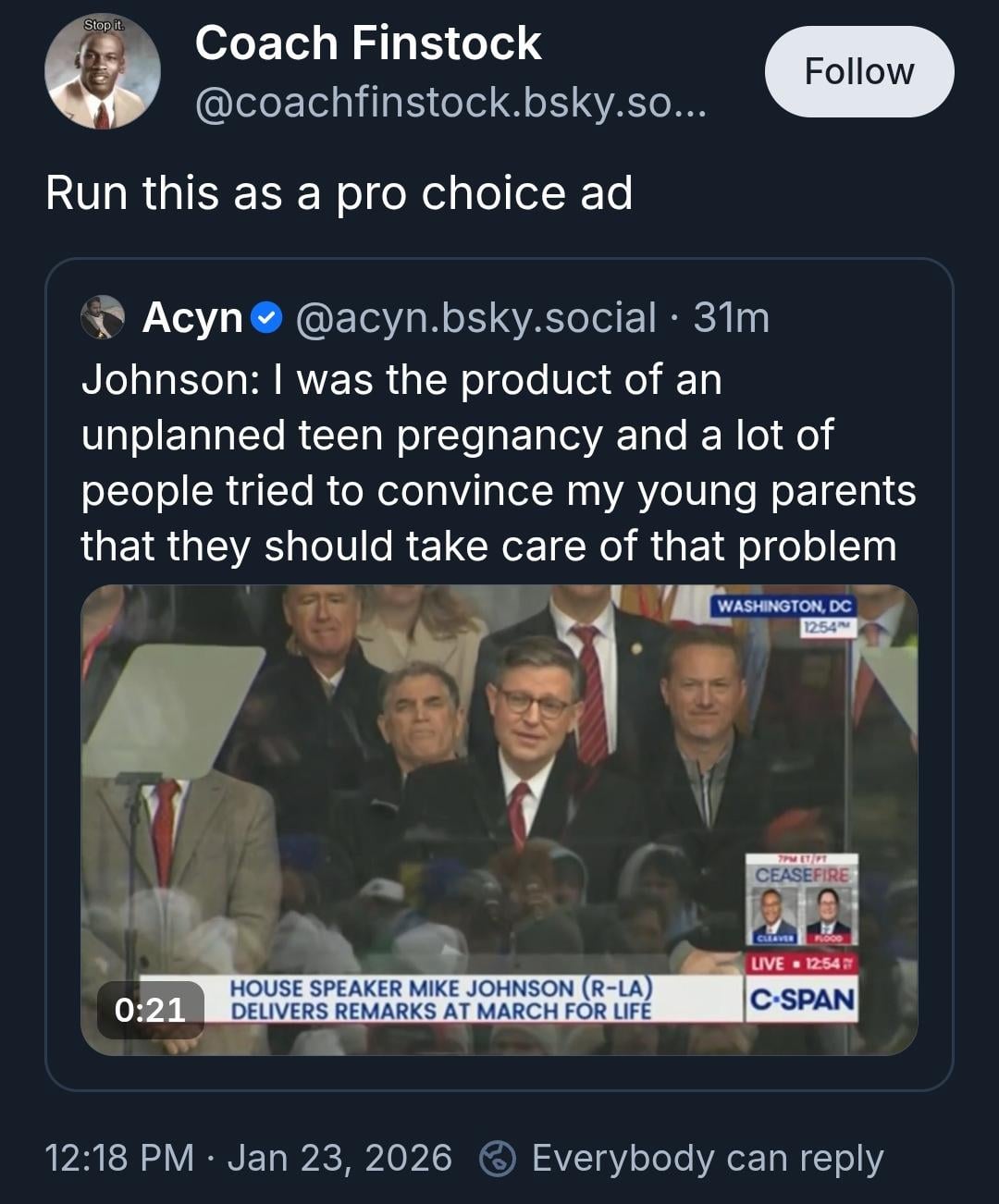Click the @acyn.bsky.social handle
999x1204 pixels.
tap(475, 318)
